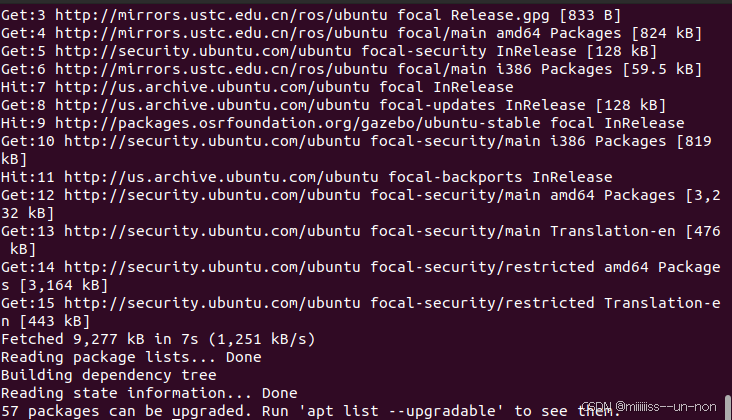Click the main Translation-en URL on Get:13
732x420 pixels.
click(x=212, y=231)
